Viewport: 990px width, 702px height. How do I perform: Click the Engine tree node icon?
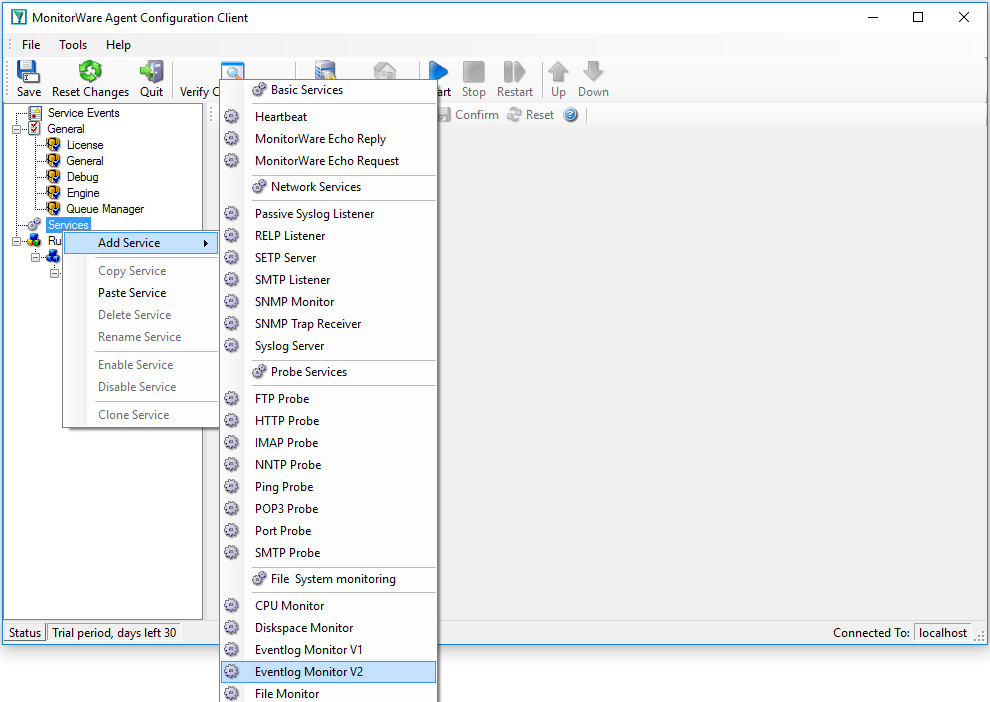[54, 193]
